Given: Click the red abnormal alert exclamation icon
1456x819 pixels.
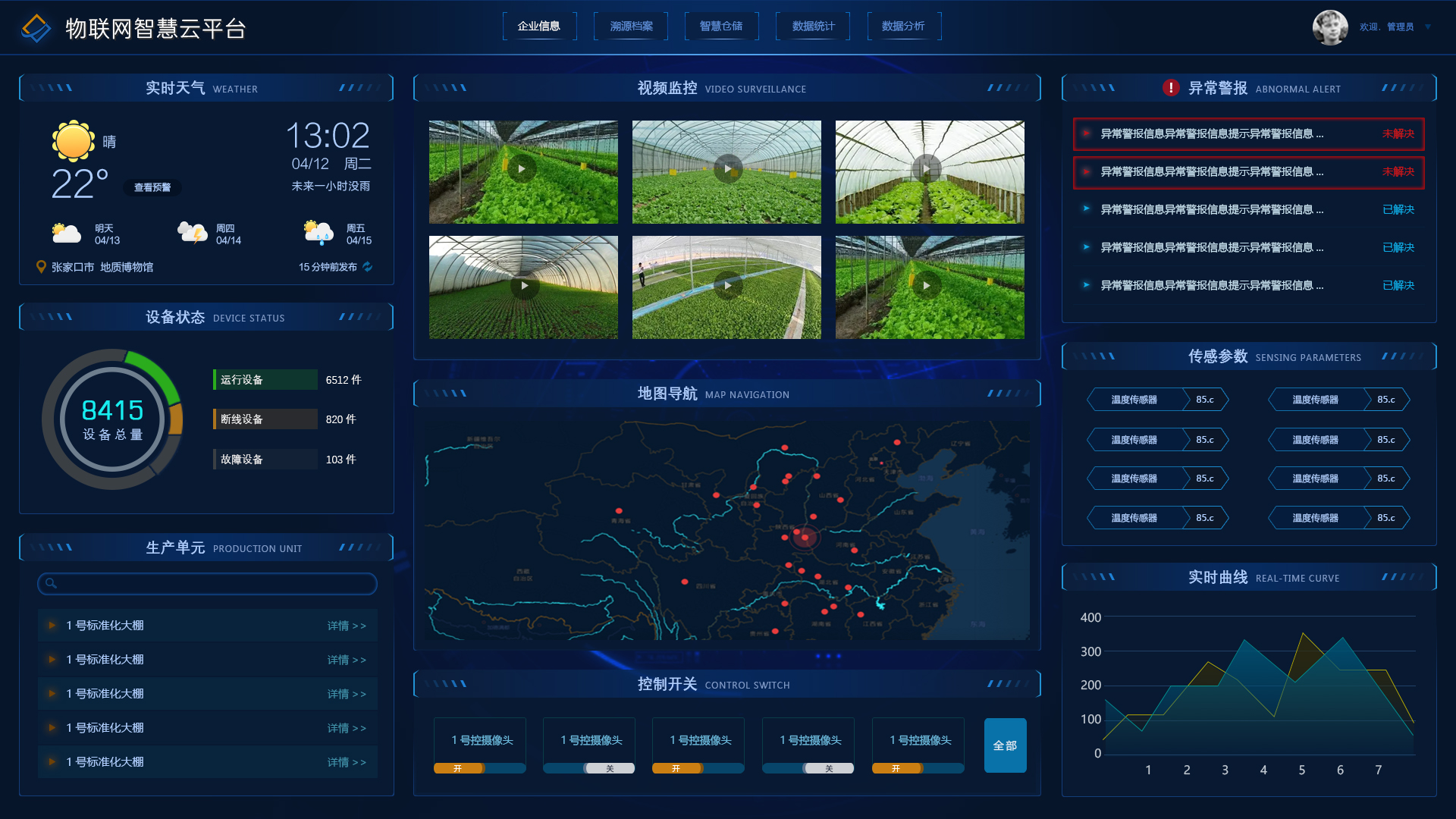Looking at the screenshot, I should tap(1171, 88).
